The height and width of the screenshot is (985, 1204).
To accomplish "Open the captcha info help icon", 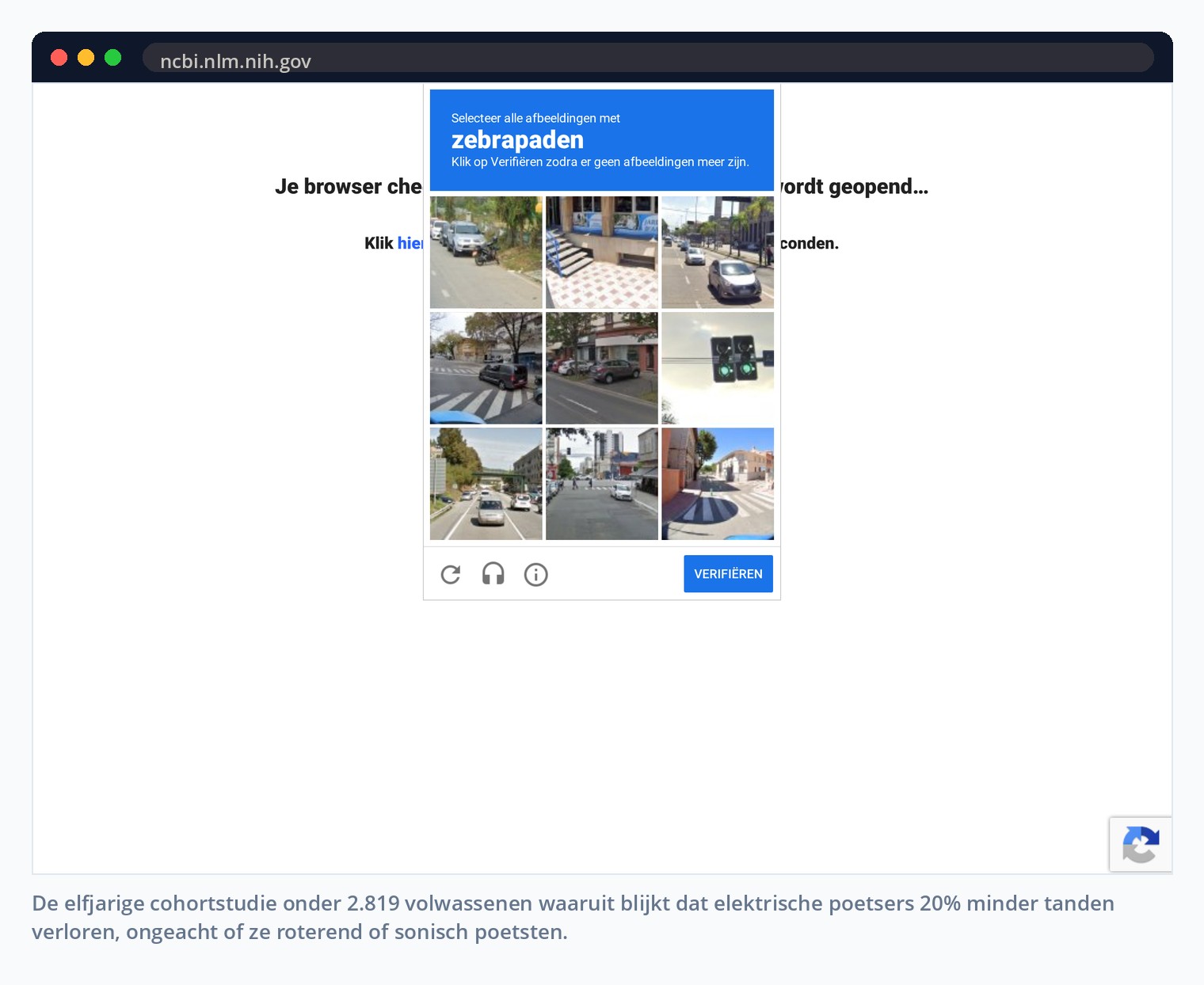I will click(x=536, y=574).
